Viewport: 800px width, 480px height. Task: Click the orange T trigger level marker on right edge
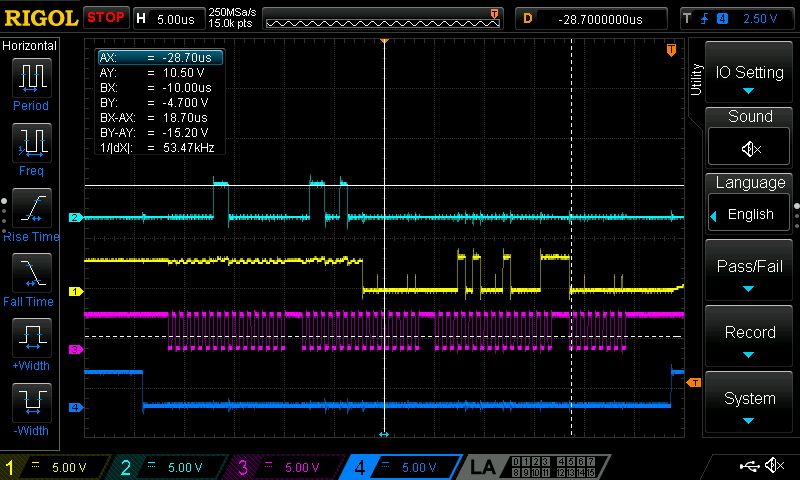click(694, 382)
